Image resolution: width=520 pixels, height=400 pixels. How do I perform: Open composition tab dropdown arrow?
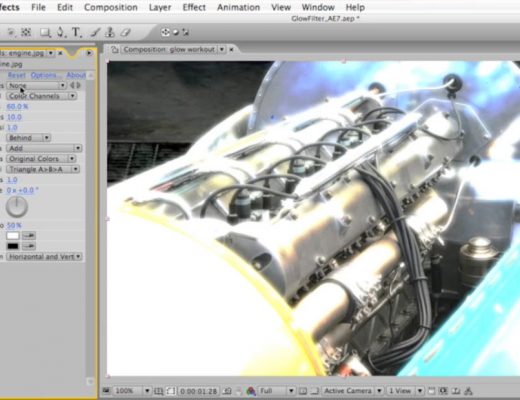[222, 50]
